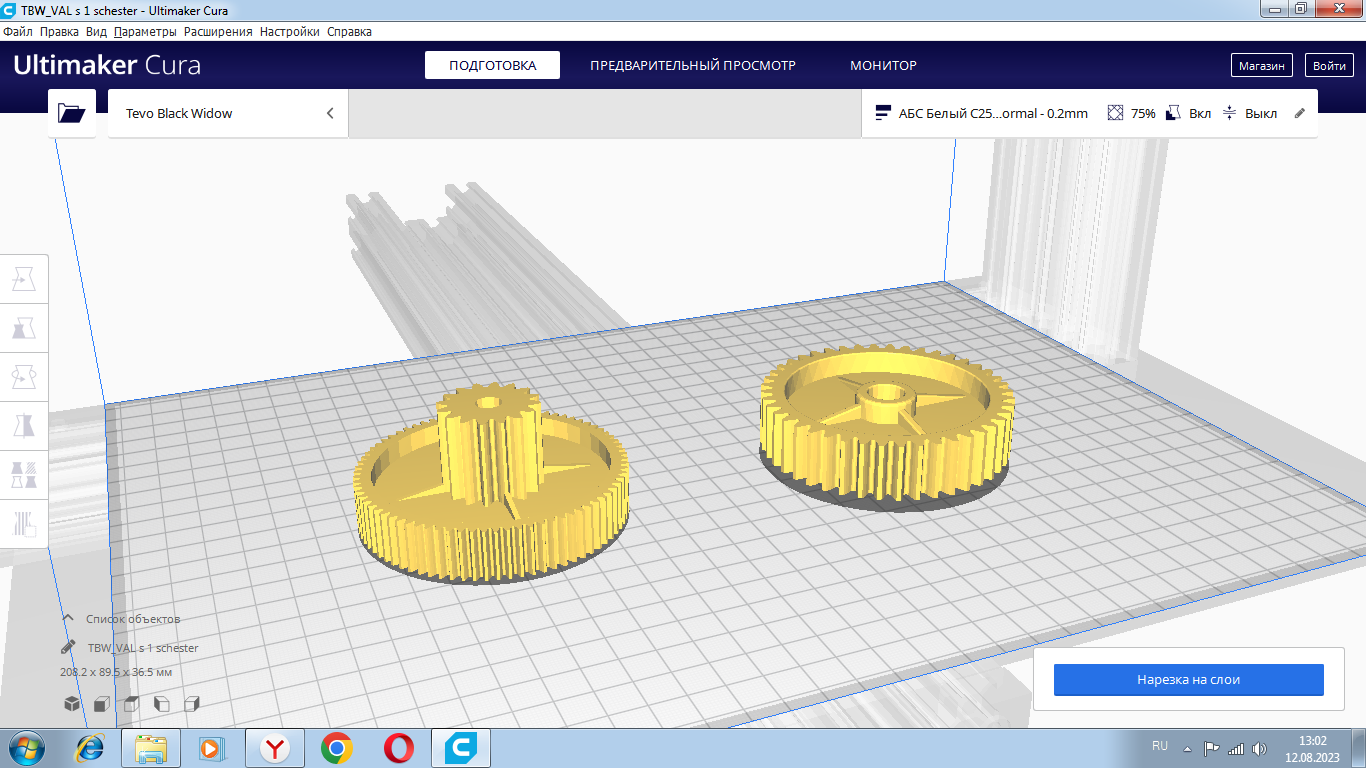The image size is (1366, 768).
Task: Open Opera browser from taskbar
Action: (399, 747)
